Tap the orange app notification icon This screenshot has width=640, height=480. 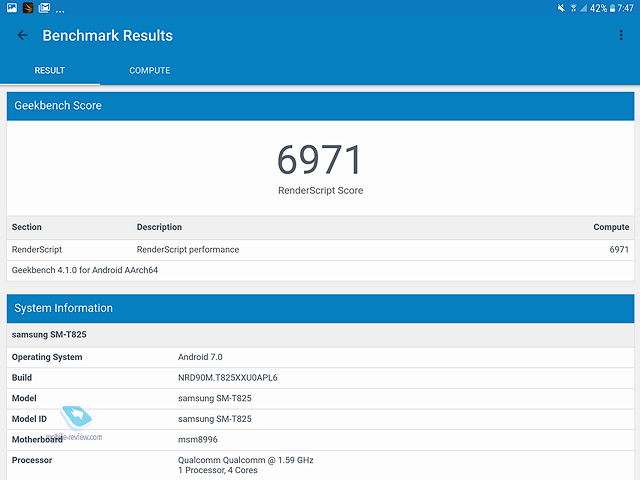(x=28, y=7)
